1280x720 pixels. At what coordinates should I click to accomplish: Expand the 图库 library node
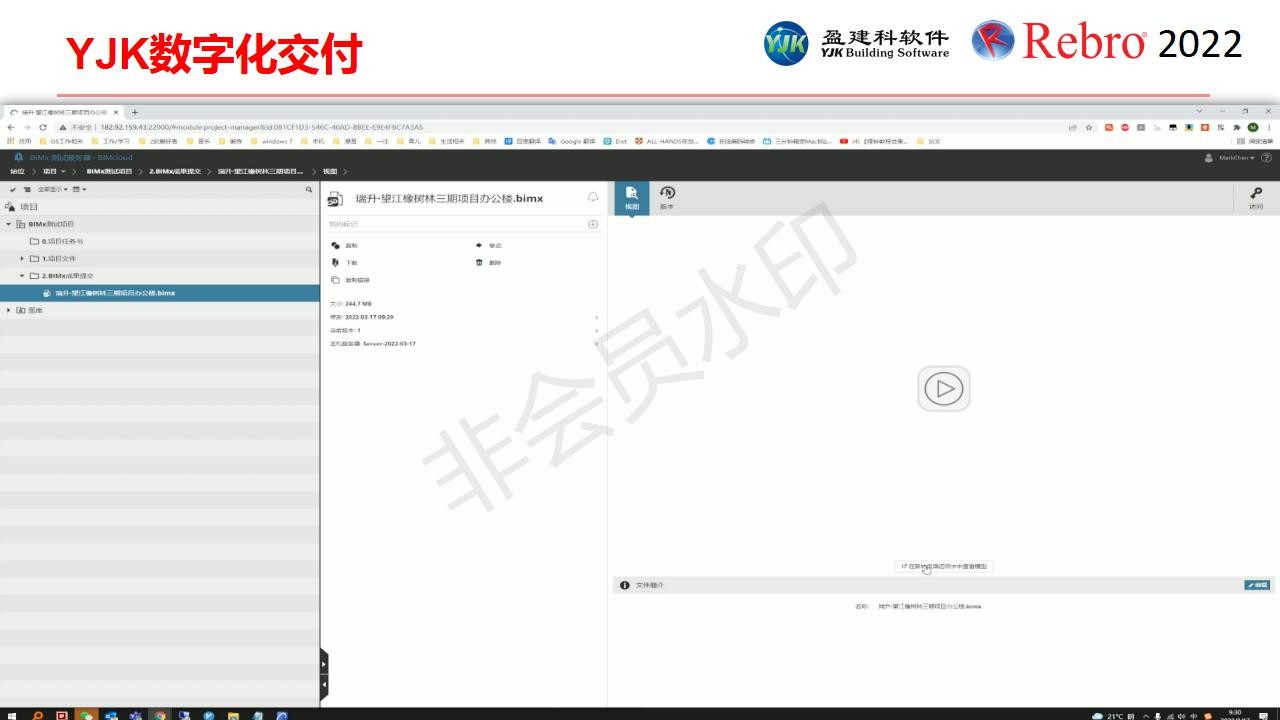tap(9, 310)
